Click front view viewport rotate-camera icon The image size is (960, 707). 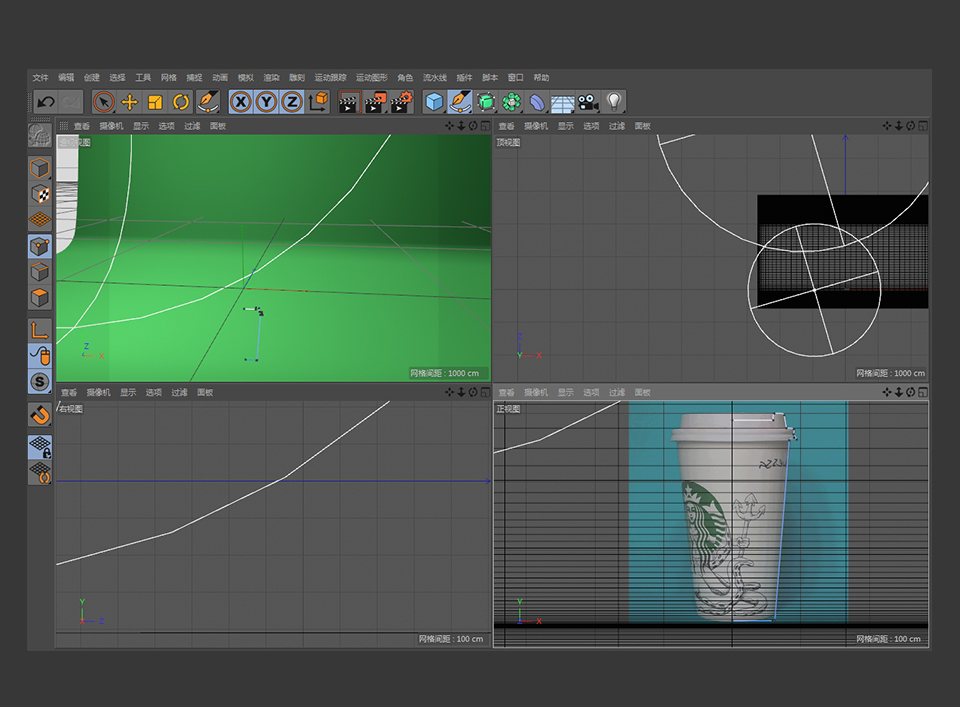click(910, 392)
